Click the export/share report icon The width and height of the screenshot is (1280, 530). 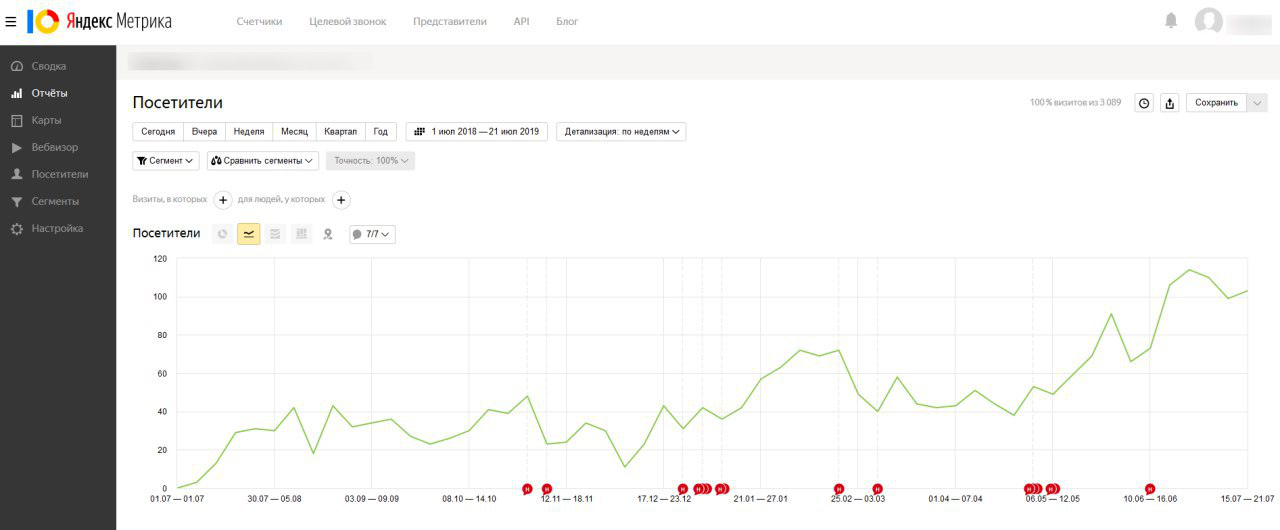pos(1170,103)
